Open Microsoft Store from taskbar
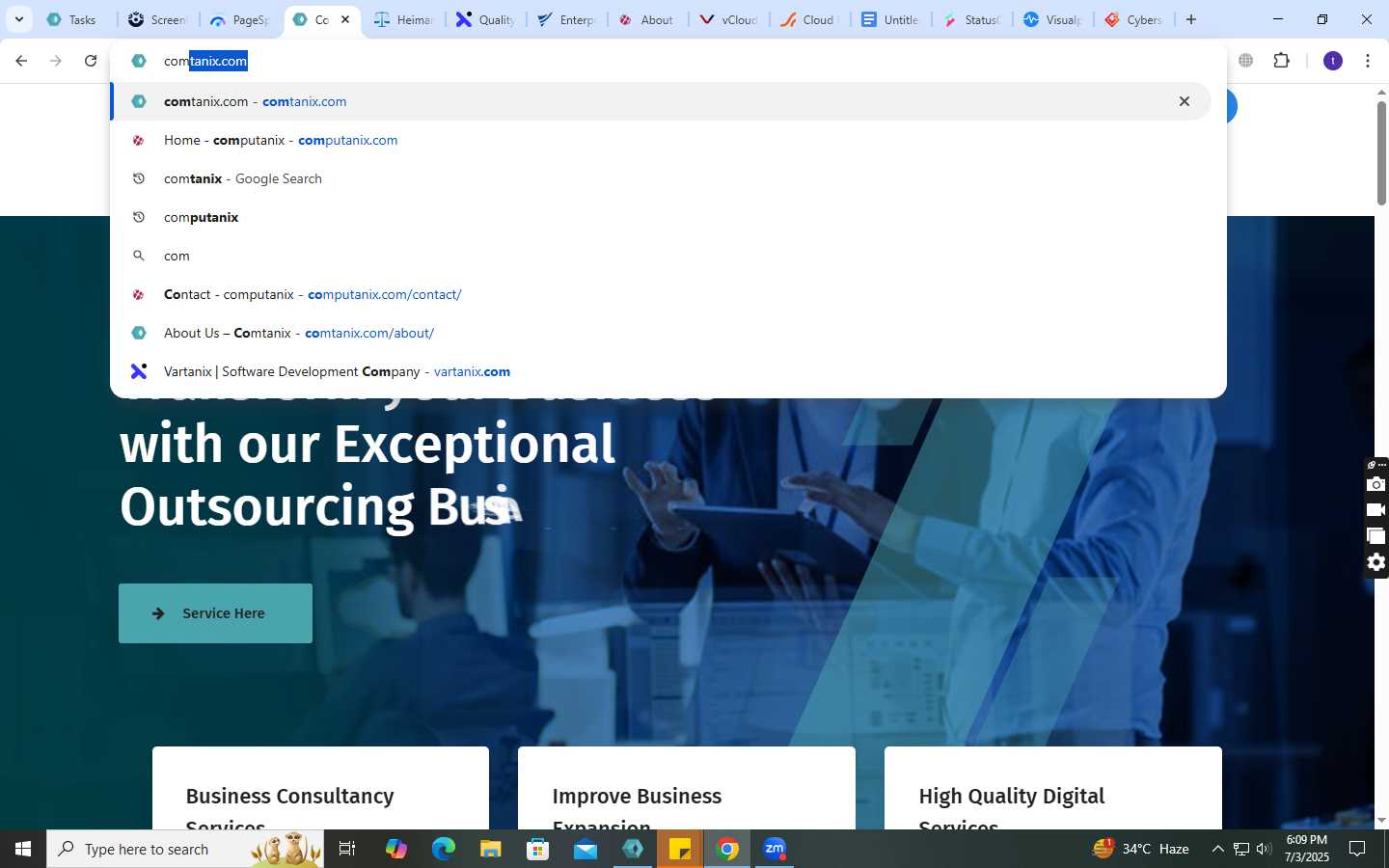Screen dimensions: 1389x868 [537, 849]
